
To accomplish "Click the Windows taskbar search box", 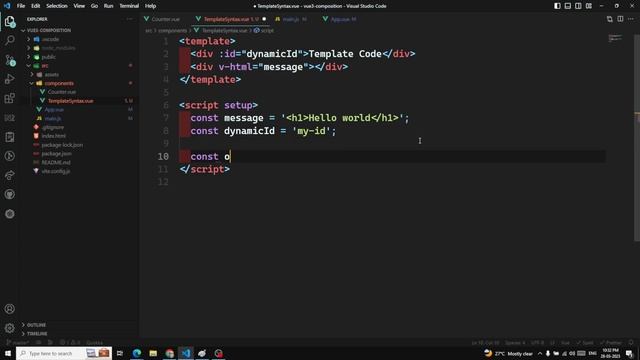I will click(64, 353).
